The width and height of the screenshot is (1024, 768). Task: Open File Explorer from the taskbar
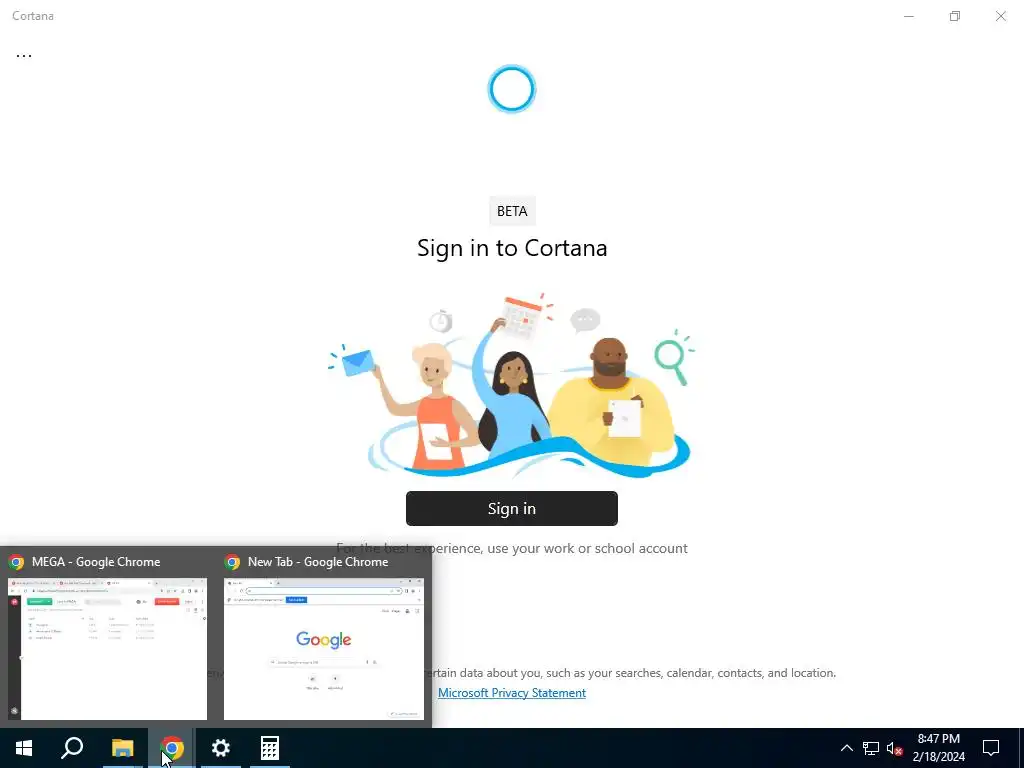122,748
